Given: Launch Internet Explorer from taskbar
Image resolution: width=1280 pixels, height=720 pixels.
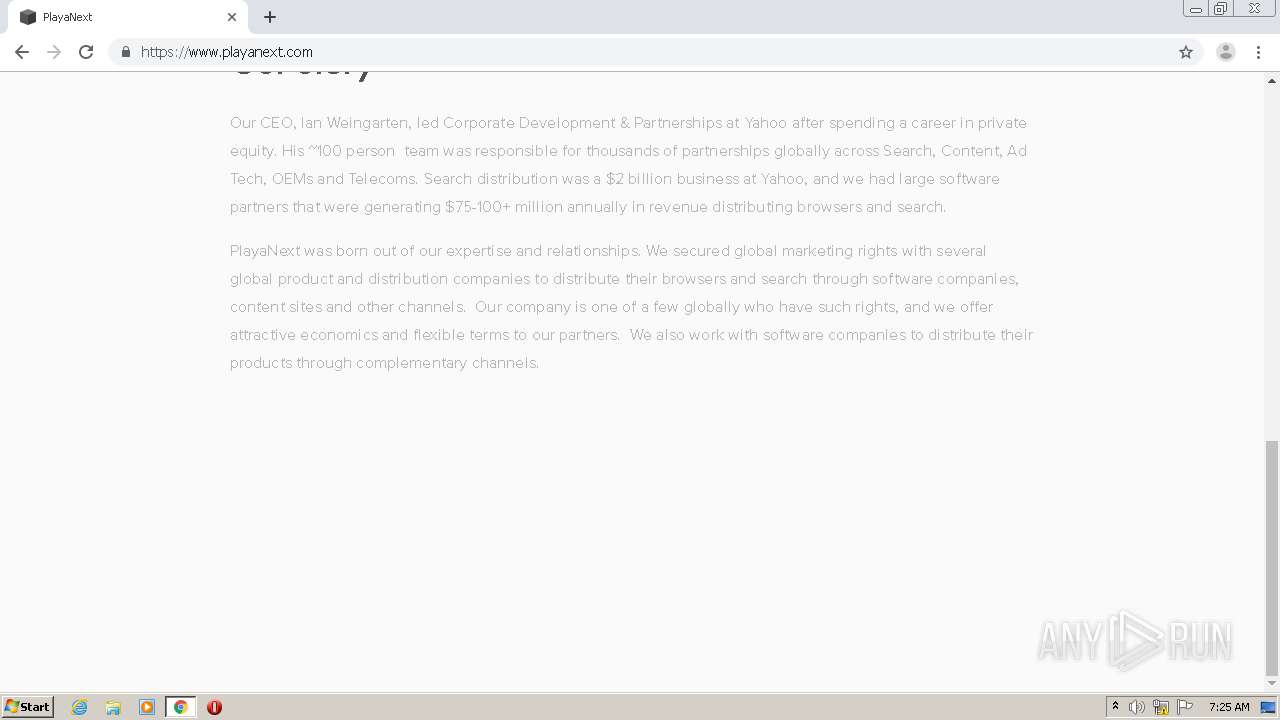Looking at the screenshot, I should coord(80,707).
